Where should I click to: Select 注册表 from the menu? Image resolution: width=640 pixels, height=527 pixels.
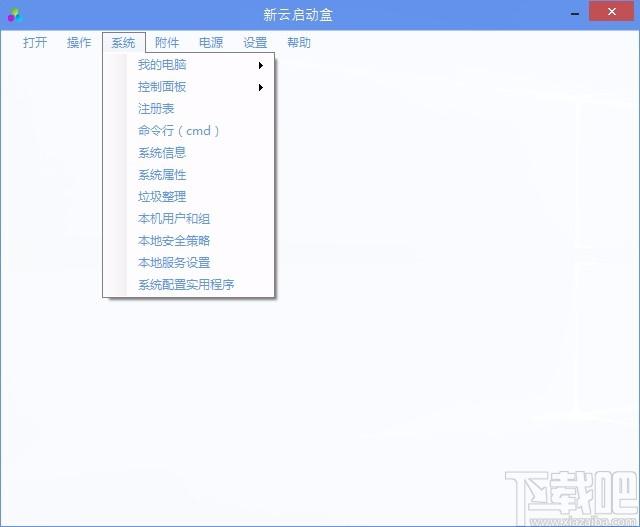pyautogui.click(x=157, y=109)
